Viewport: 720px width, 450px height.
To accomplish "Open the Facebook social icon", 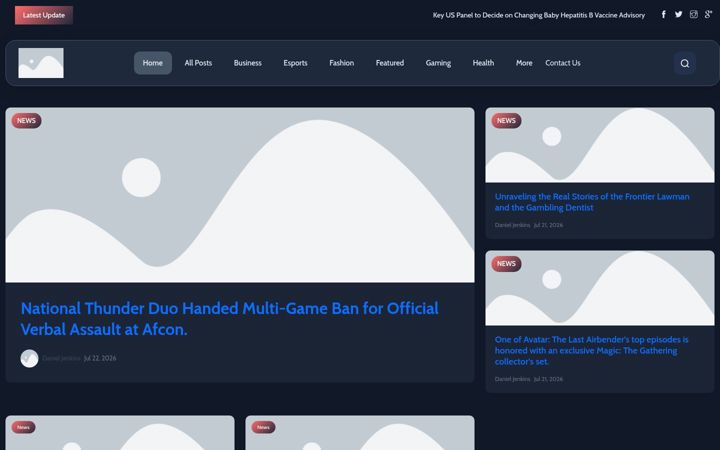I will [664, 15].
